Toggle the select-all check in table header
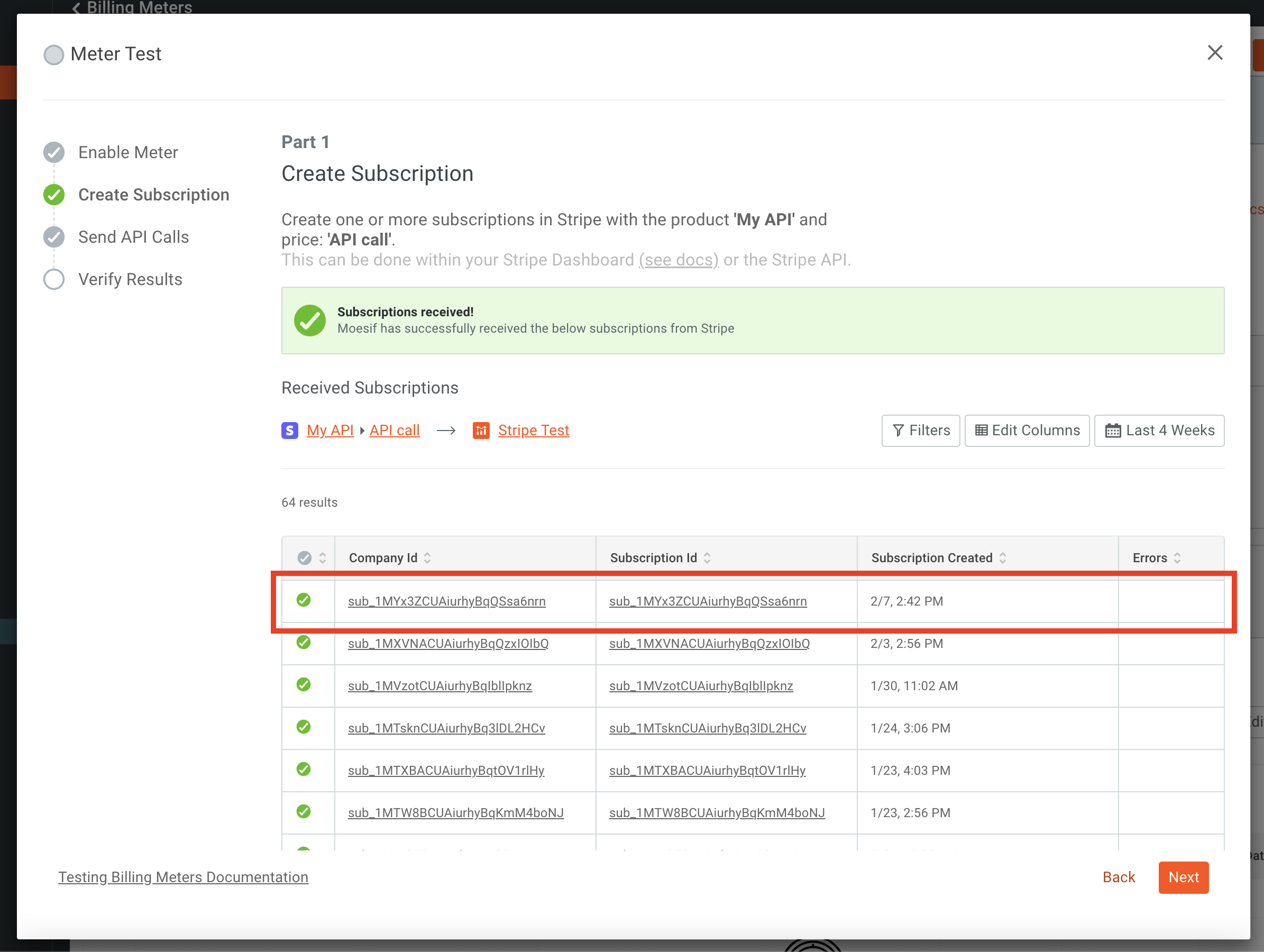This screenshot has height=952, width=1264. (305, 558)
